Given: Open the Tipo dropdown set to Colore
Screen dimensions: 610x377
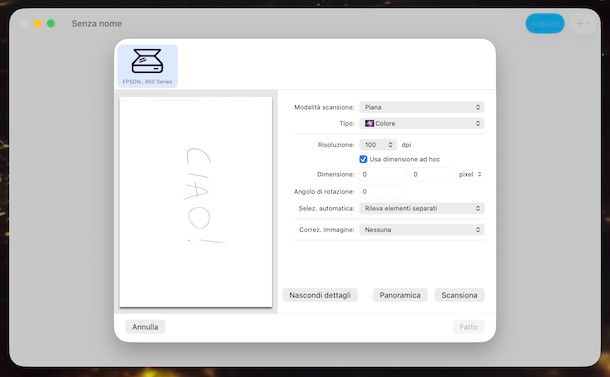Looking at the screenshot, I should [422, 123].
